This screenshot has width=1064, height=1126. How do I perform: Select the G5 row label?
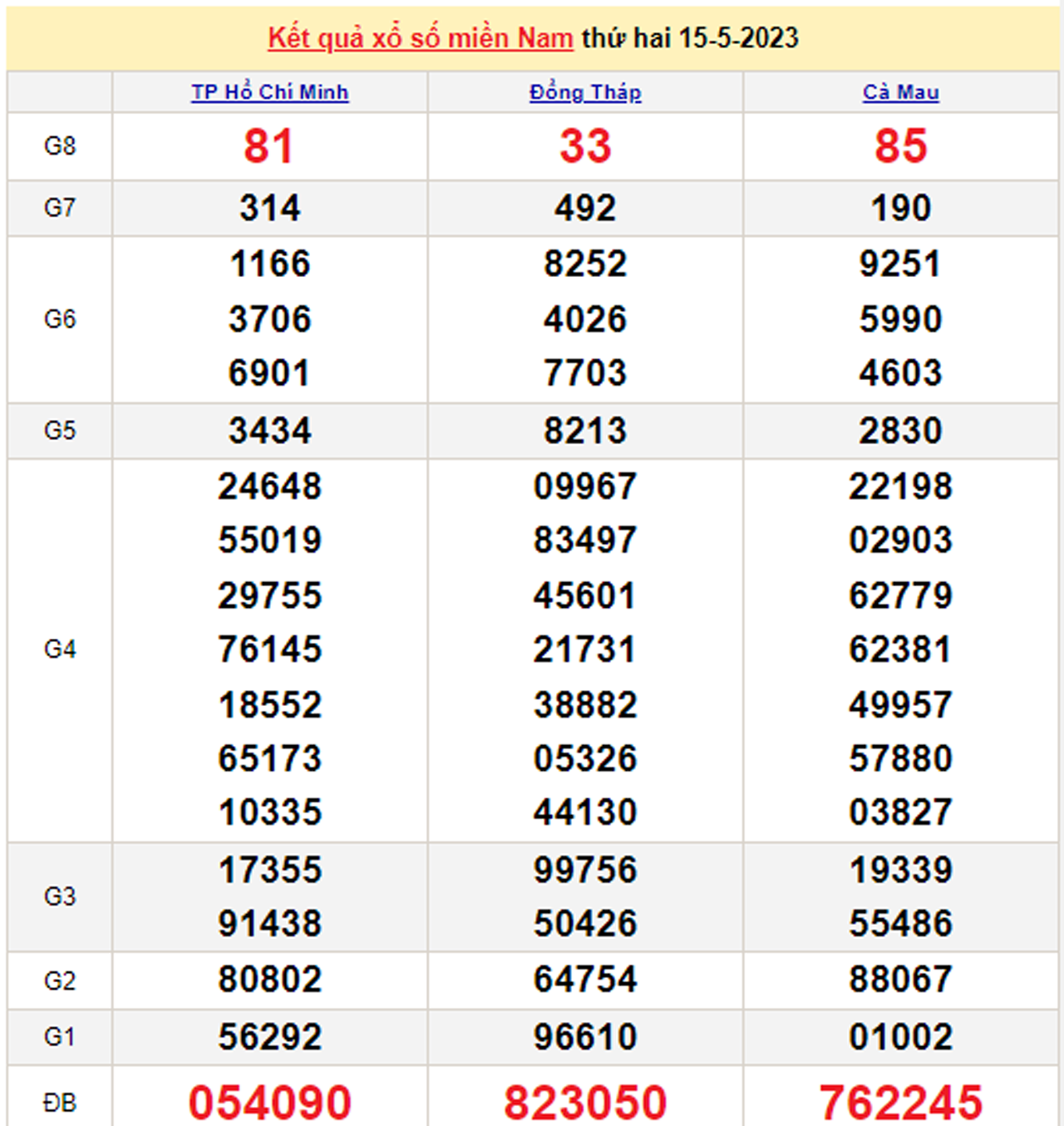pyautogui.click(x=60, y=431)
